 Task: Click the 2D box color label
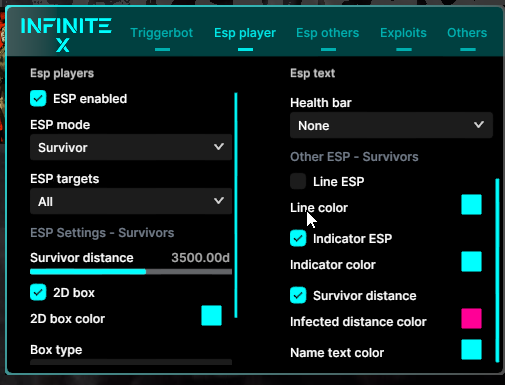click(x=67, y=319)
